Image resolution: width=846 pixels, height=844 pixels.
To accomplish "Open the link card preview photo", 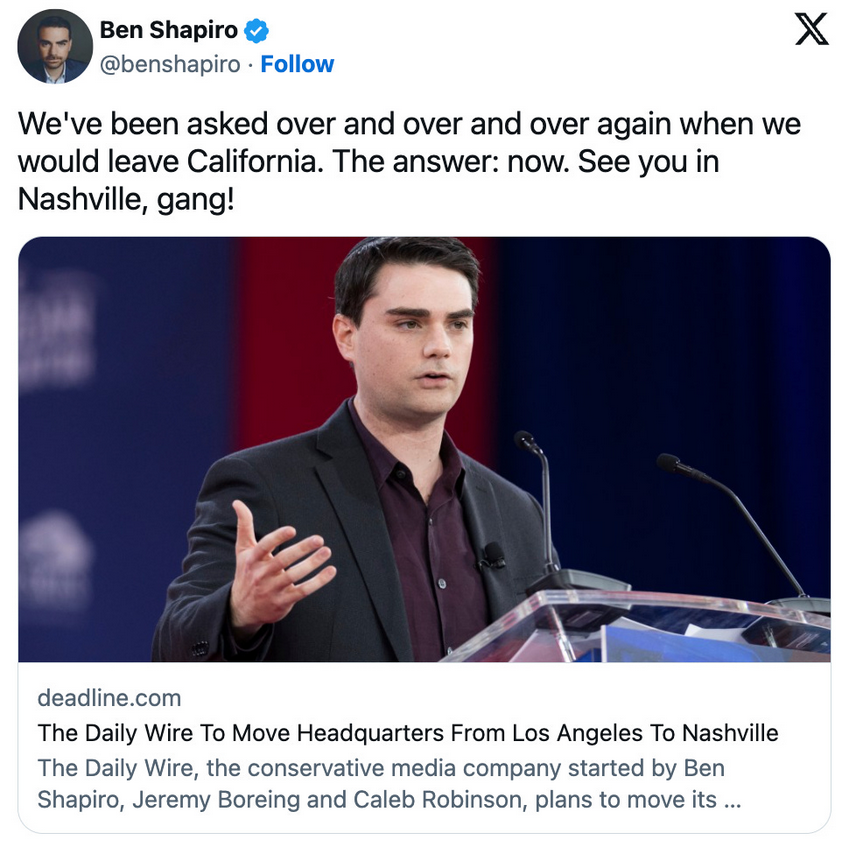I will tap(424, 449).
